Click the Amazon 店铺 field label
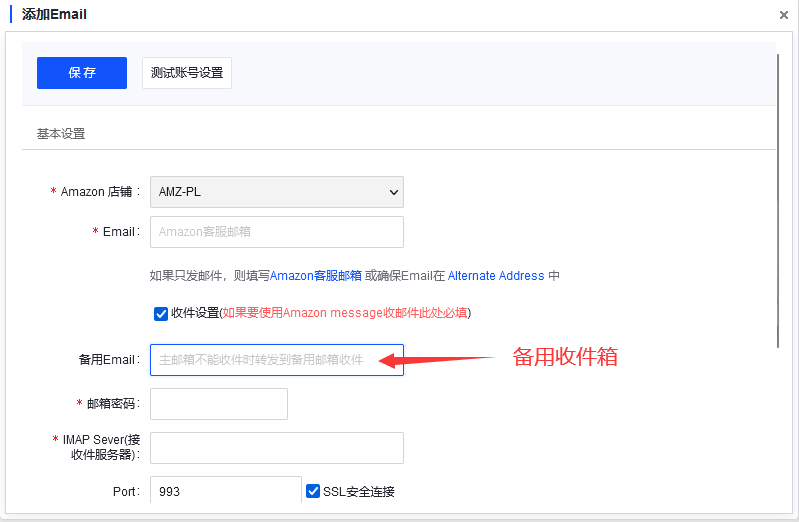Image resolution: width=799 pixels, height=522 pixels. [x=100, y=192]
